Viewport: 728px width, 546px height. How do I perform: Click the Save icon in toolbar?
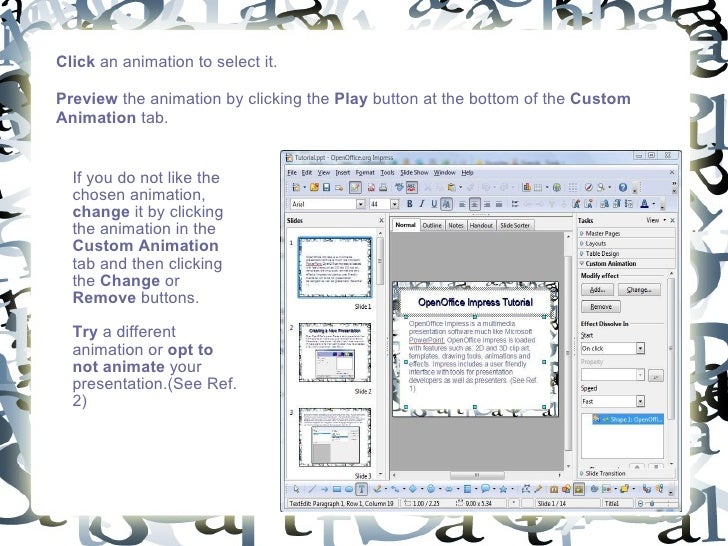pyautogui.click(x=326, y=188)
